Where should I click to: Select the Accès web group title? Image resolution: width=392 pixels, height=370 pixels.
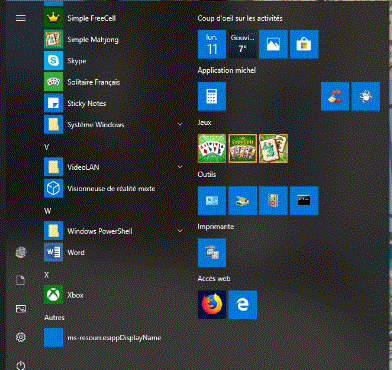214,278
